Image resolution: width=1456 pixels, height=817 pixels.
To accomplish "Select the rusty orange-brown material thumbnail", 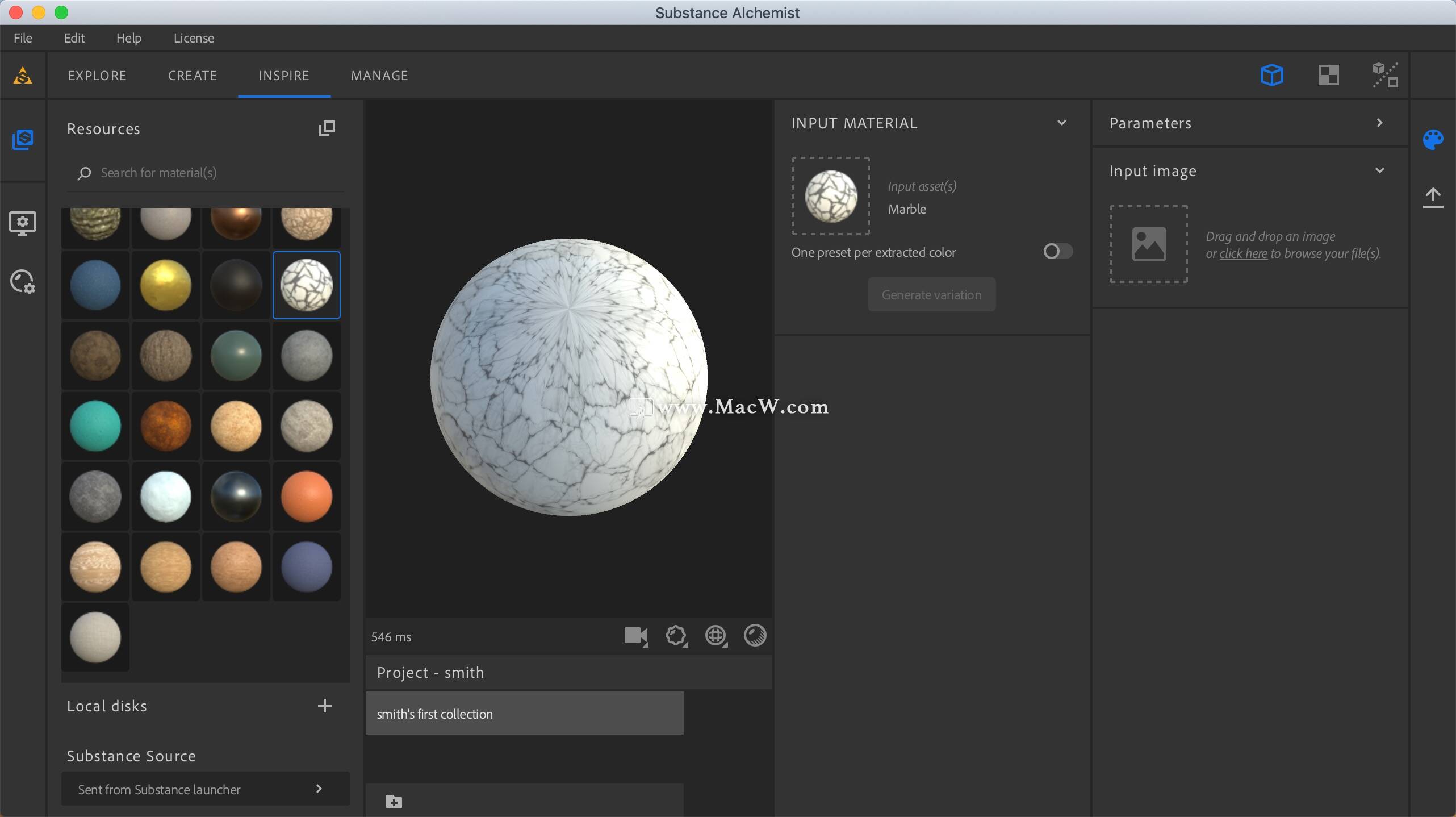I will click(166, 426).
